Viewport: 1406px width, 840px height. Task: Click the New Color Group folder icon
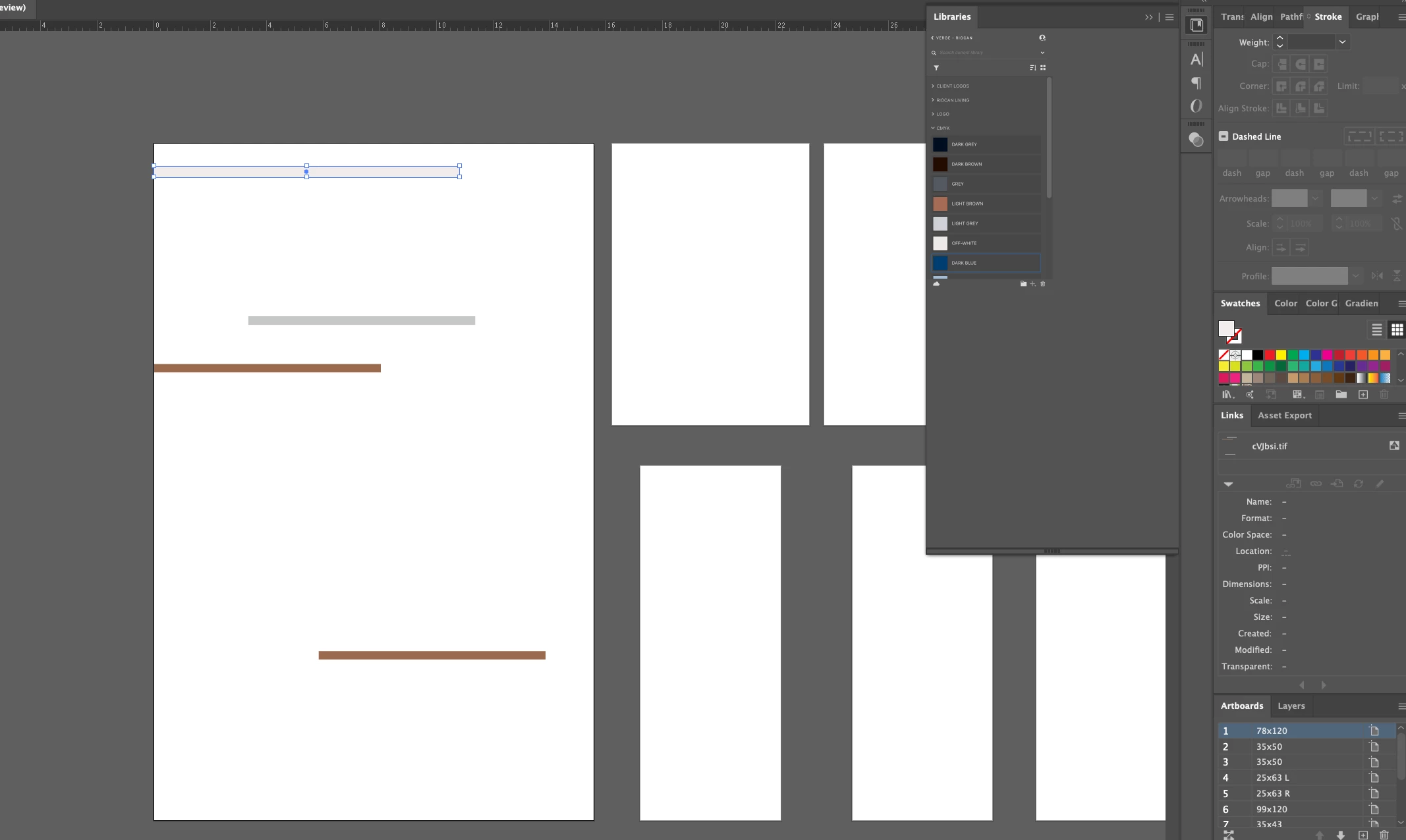pos(1341,395)
